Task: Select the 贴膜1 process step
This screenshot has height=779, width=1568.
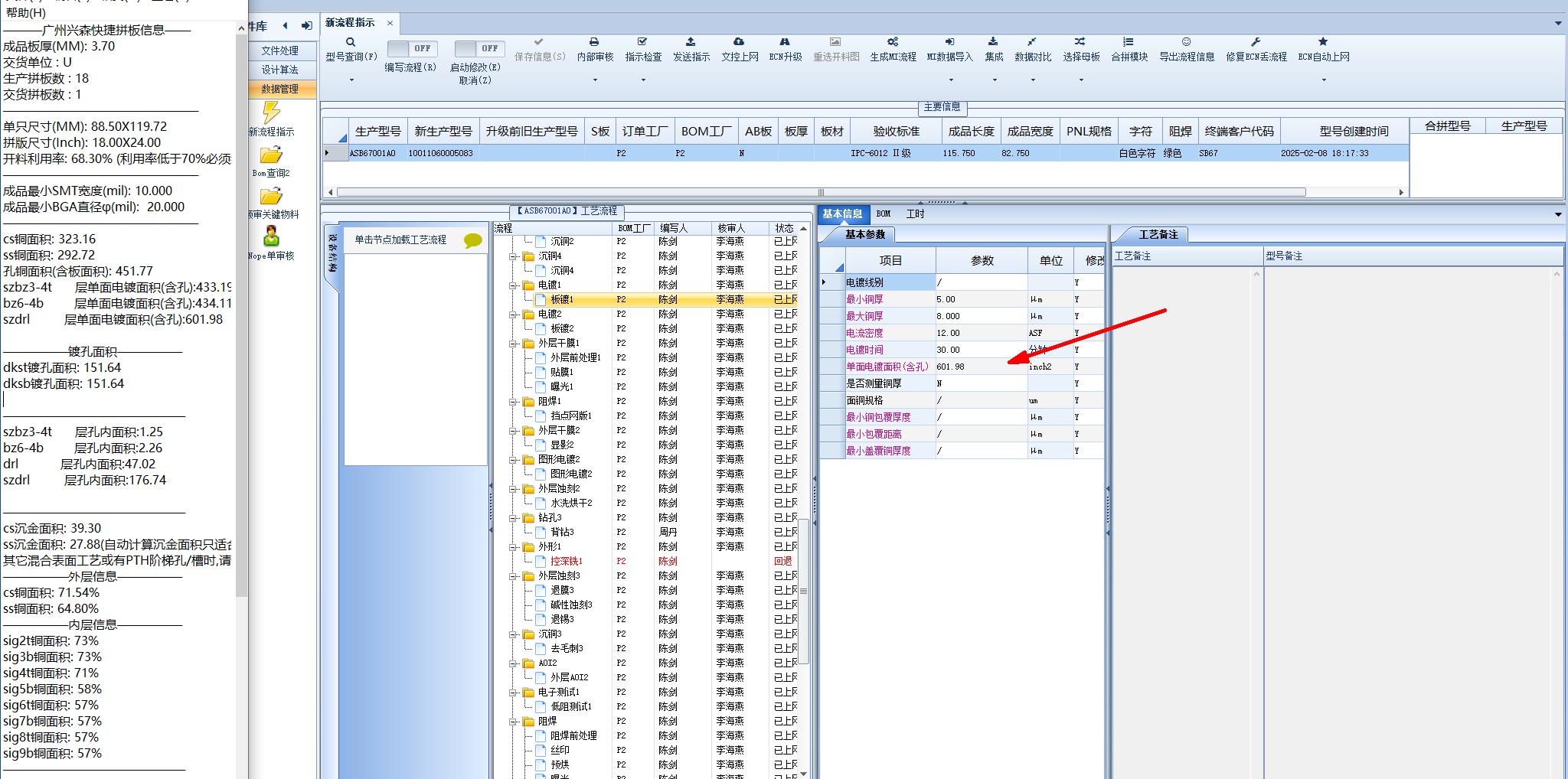Action: [562, 373]
